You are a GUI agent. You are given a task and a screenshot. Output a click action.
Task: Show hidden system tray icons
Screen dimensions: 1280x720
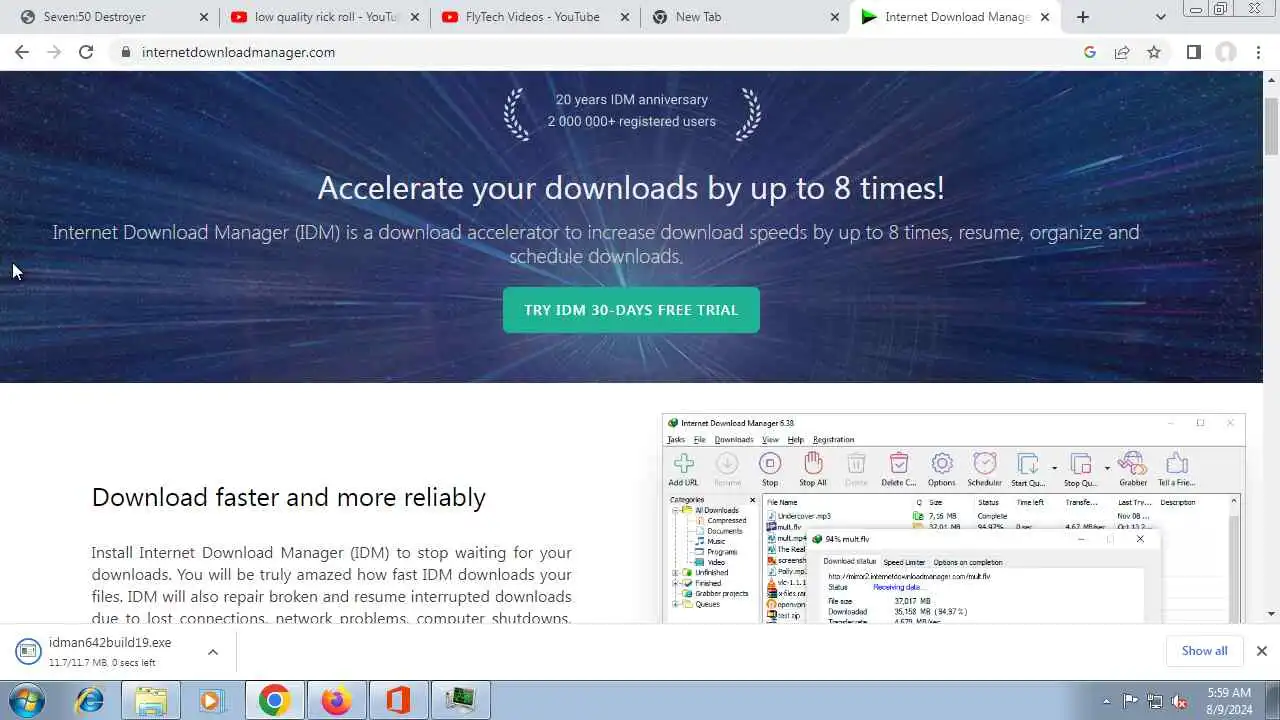[1106, 701]
